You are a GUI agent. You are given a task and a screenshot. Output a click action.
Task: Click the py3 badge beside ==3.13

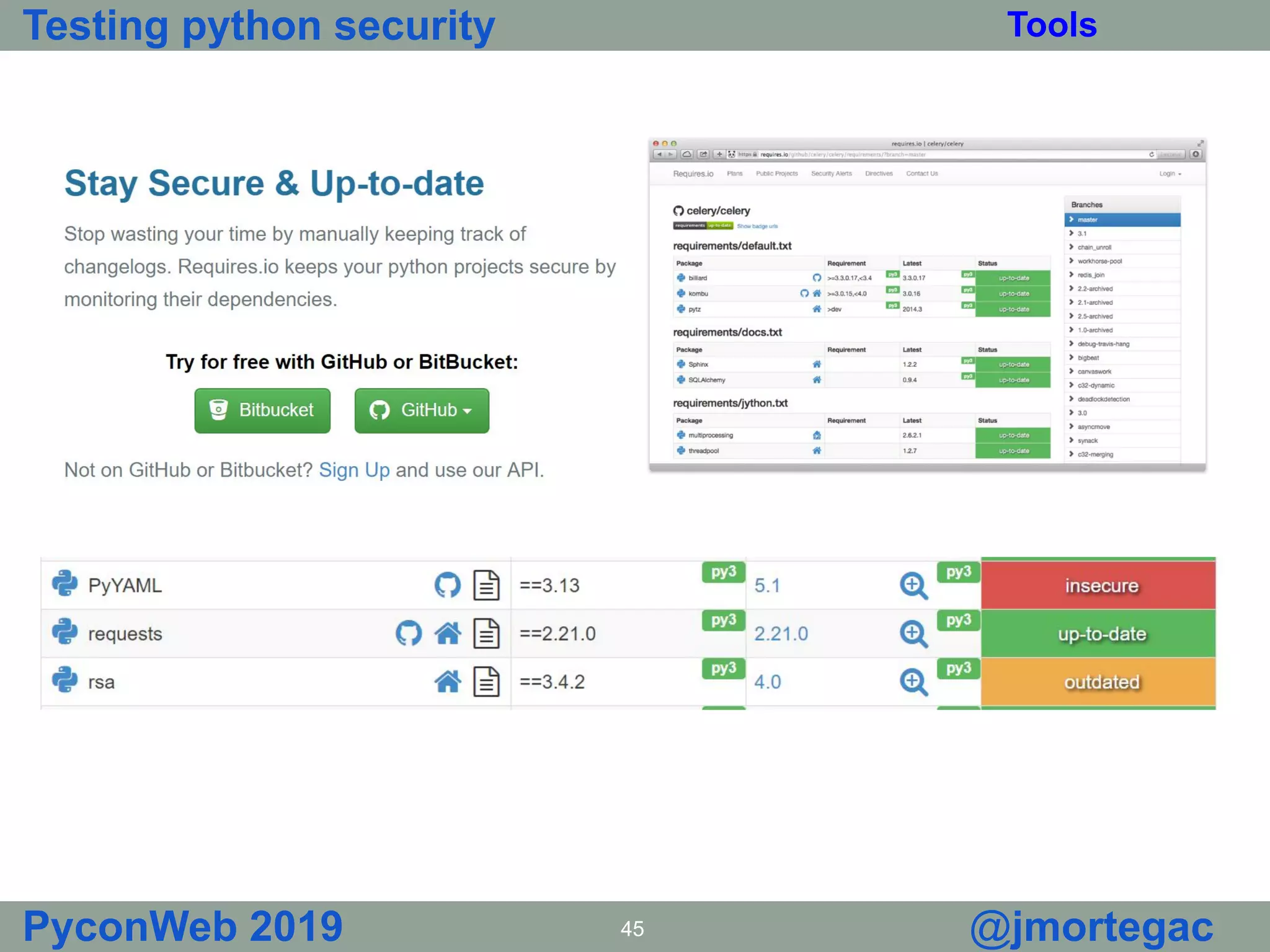pyautogui.click(x=724, y=572)
